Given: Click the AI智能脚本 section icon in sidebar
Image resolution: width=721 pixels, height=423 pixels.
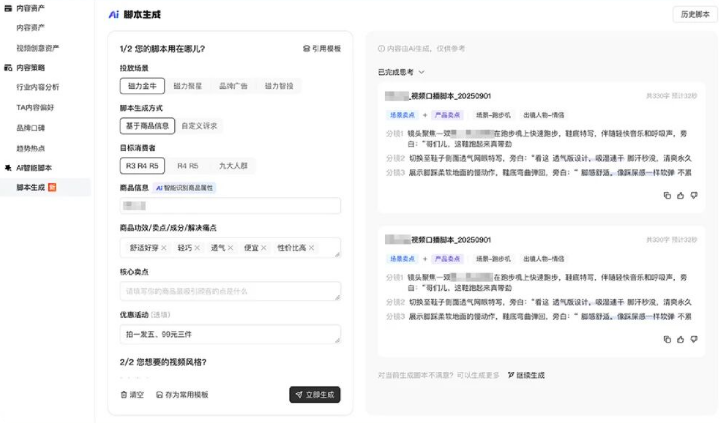Looking at the screenshot, I should [x=8, y=168].
